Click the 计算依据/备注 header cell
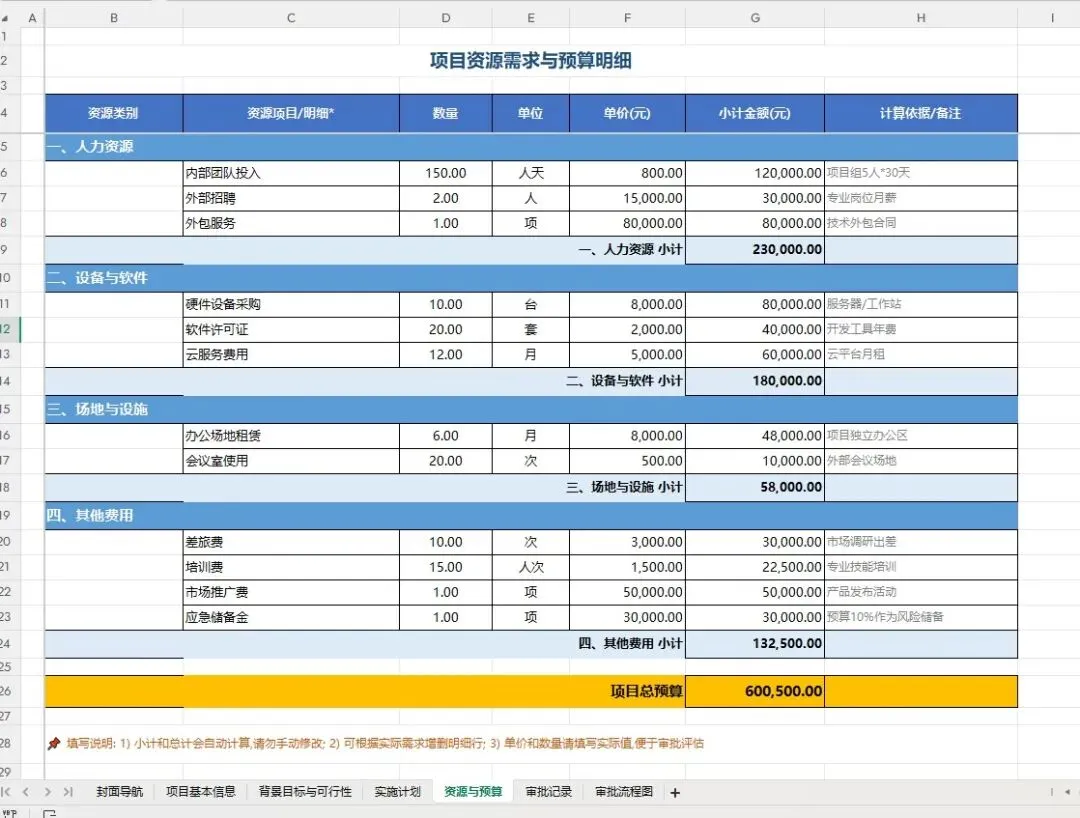 tap(921, 113)
